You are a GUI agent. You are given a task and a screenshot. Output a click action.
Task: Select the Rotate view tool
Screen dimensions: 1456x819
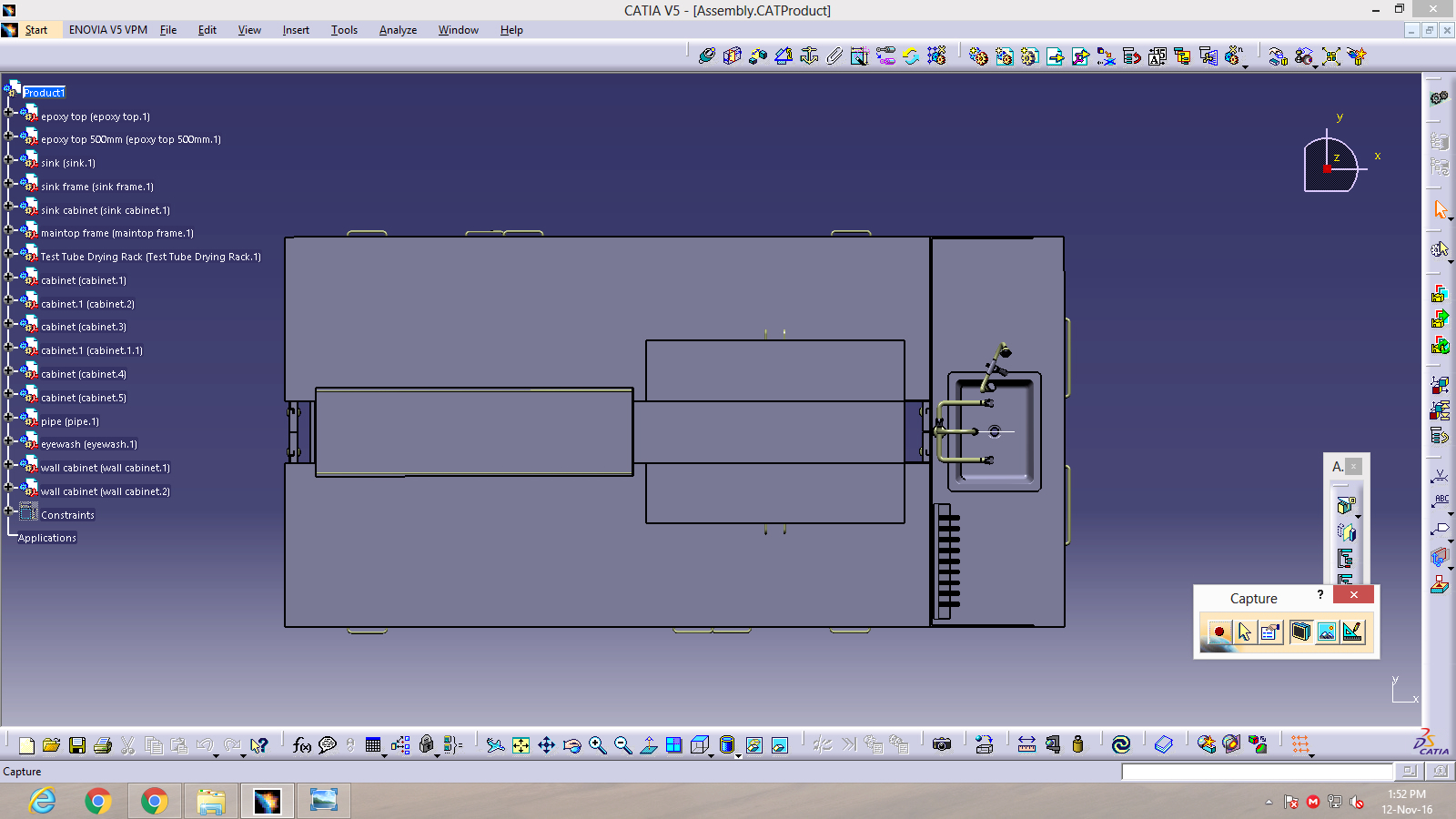(571, 745)
